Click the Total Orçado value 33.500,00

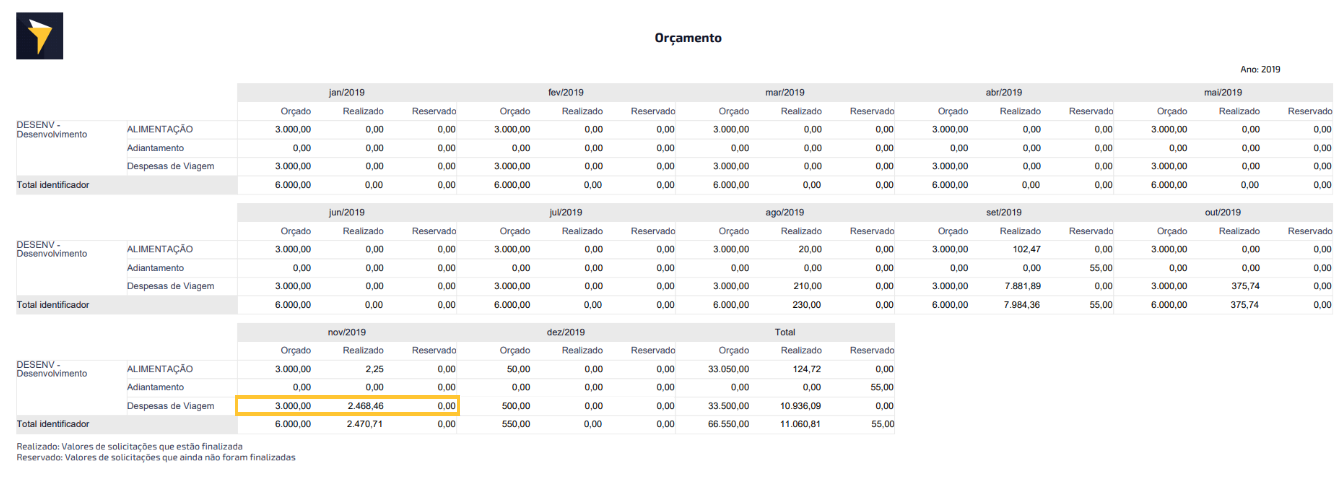tap(729, 406)
